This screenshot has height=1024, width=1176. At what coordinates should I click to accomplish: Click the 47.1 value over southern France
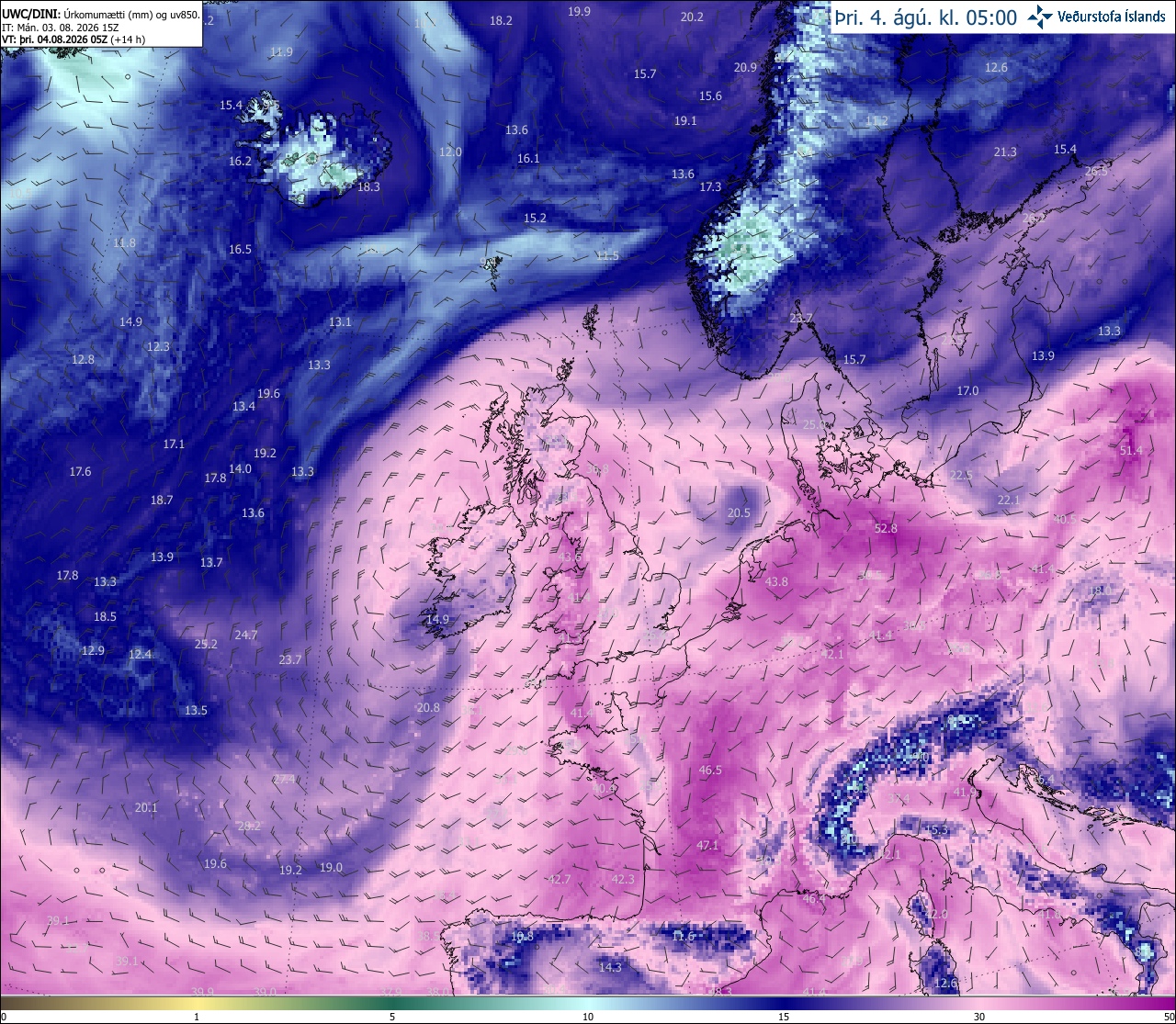click(707, 846)
